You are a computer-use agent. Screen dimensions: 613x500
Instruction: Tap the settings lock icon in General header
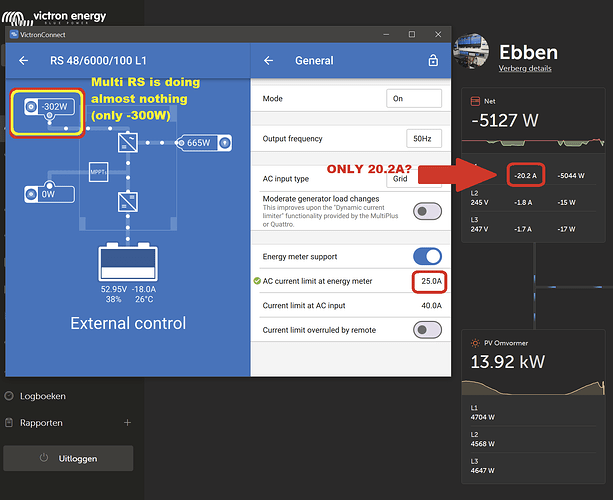(x=433, y=61)
